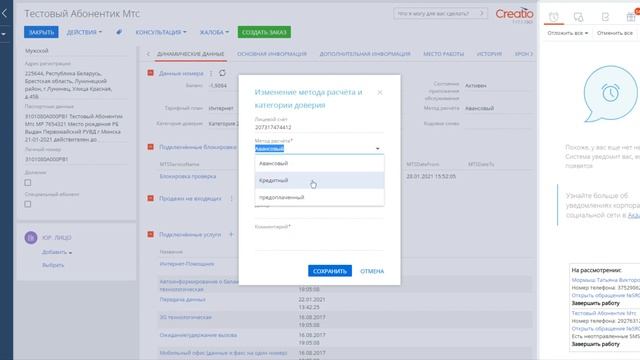The image size is (640, 360).
Task: Open the 3G технологическая service link
Action: tap(185, 317)
